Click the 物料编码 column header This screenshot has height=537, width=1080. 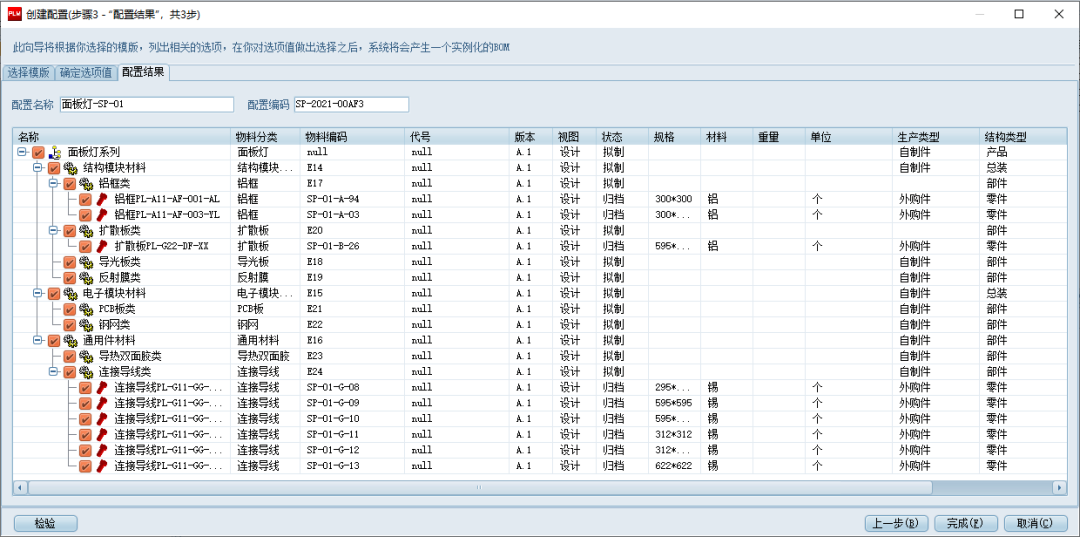pyautogui.click(x=351, y=136)
